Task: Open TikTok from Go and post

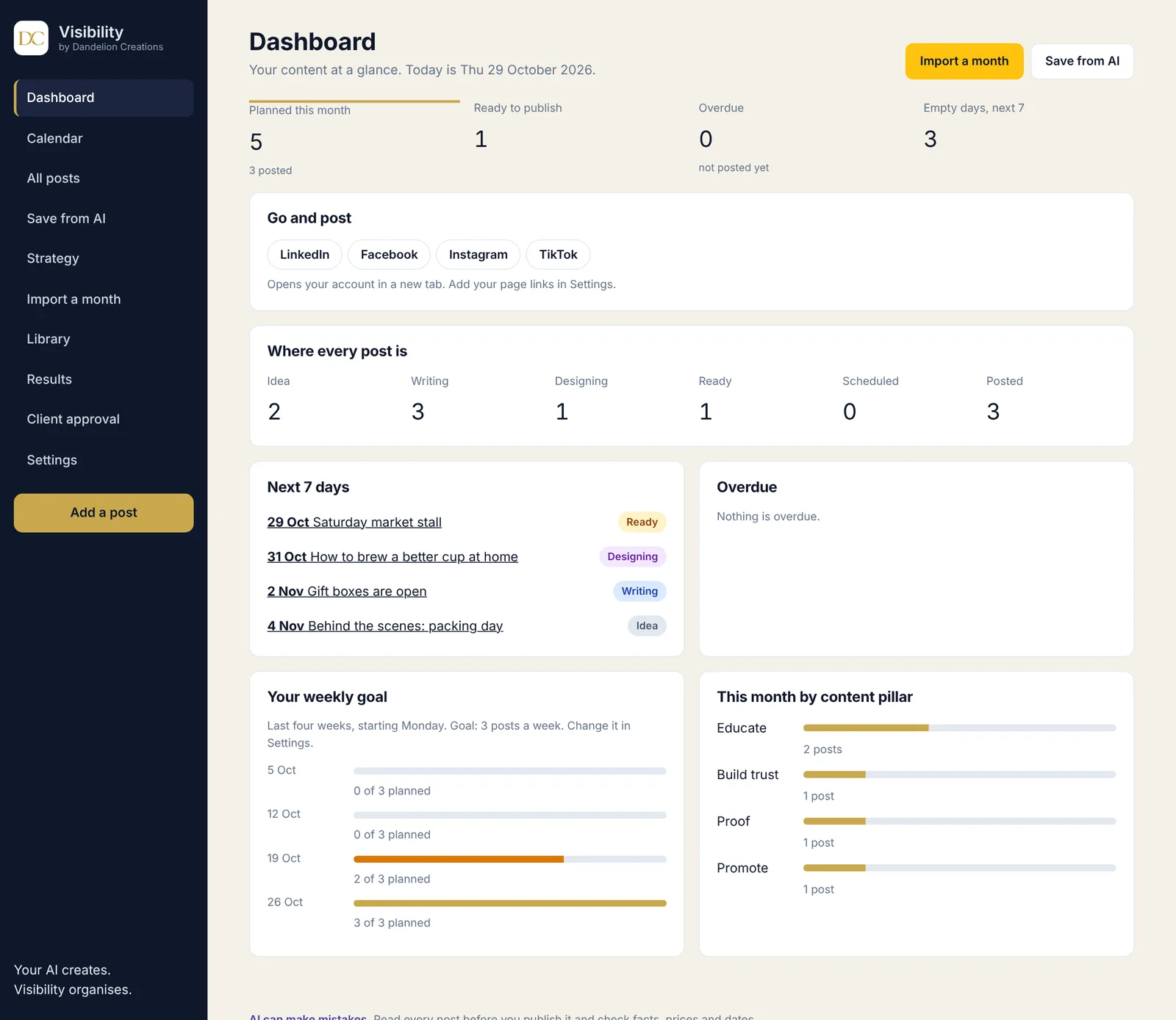Action: pos(558,254)
